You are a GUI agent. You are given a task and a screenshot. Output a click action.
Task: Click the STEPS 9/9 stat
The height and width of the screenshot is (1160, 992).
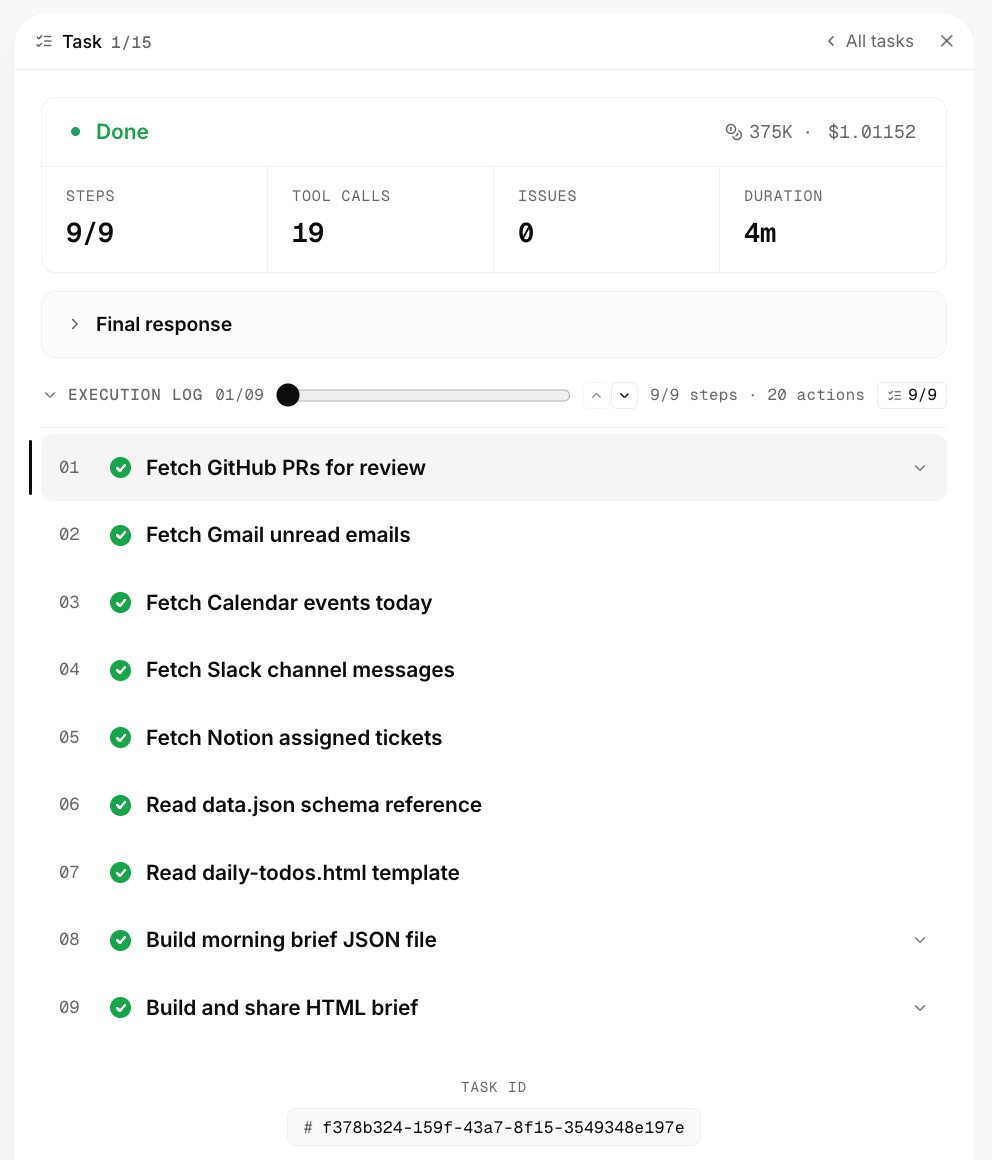(x=155, y=219)
